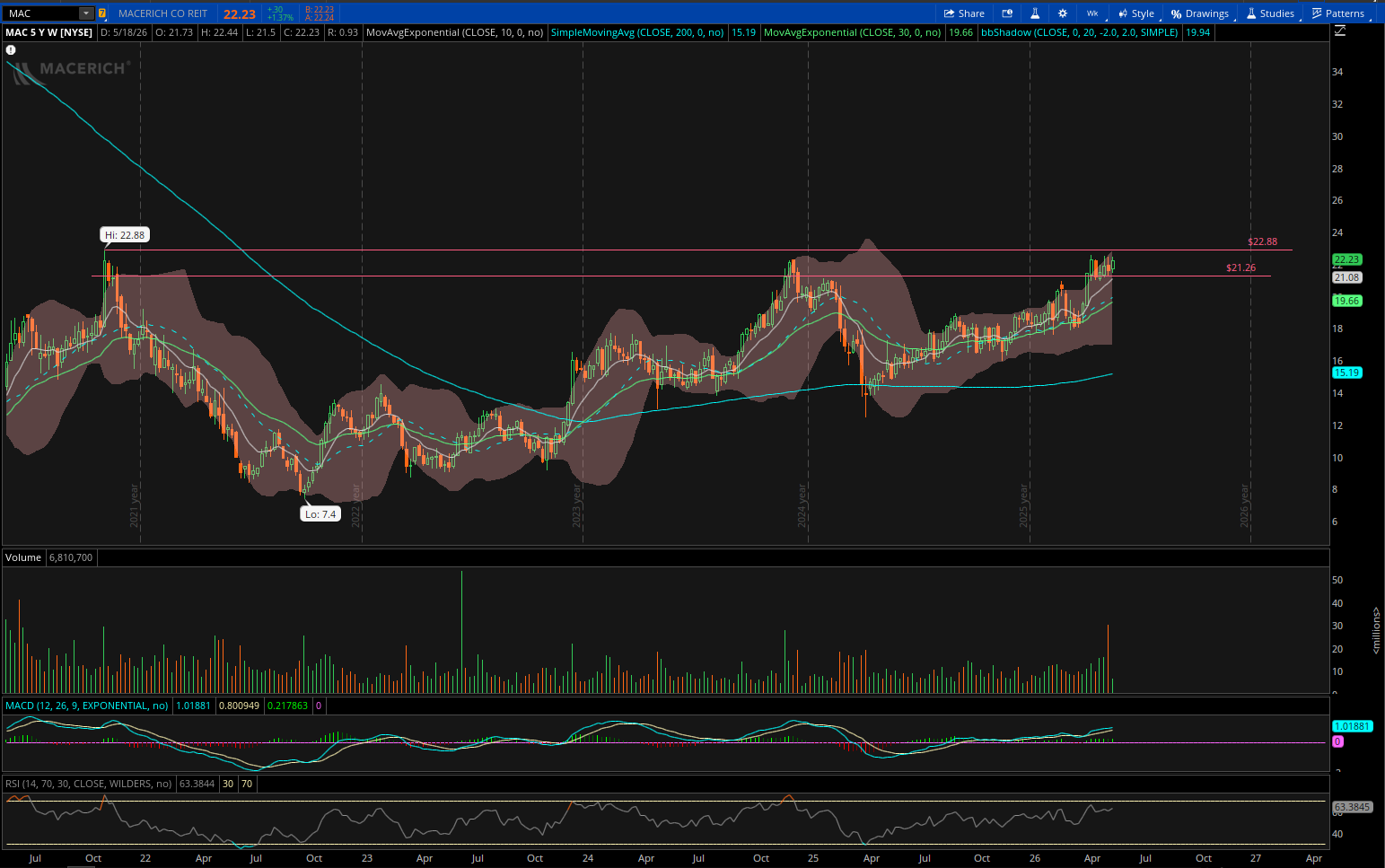Click the MAC 5 Y W [NYSE] chart title
The width and height of the screenshot is (1385, 868).
click(49, 32)
